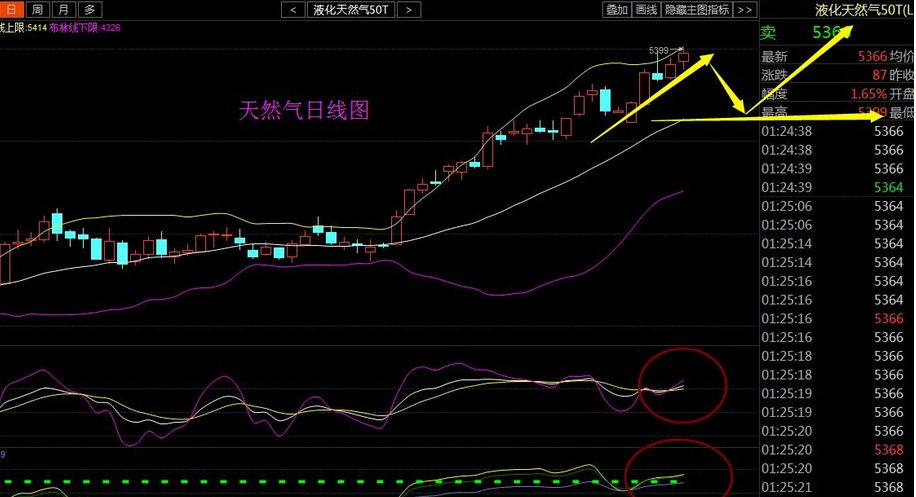Image resolution: width=916 pixels, height=497 pixels.
Task: Open the 多 multi-period tab
Action: (89, 9)
